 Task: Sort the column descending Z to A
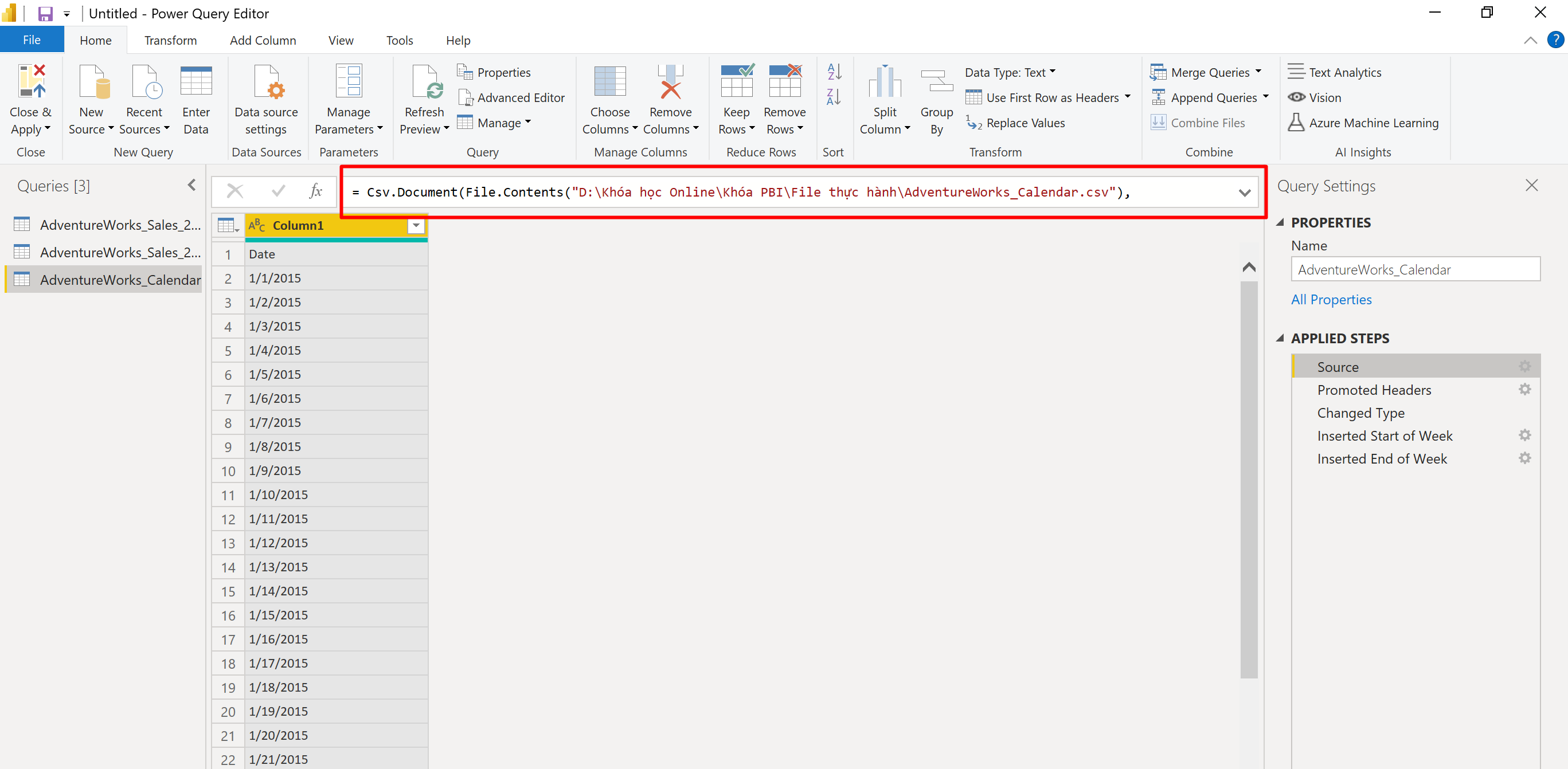(x=834, y=96)
